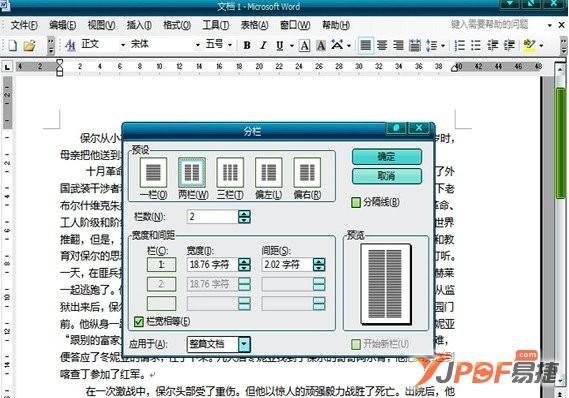The width and height of the screenshot is (569, 398).
Task: Choose the 三栏 three-column preset icon
Action: pyautogui.click(x=230, y=172)
